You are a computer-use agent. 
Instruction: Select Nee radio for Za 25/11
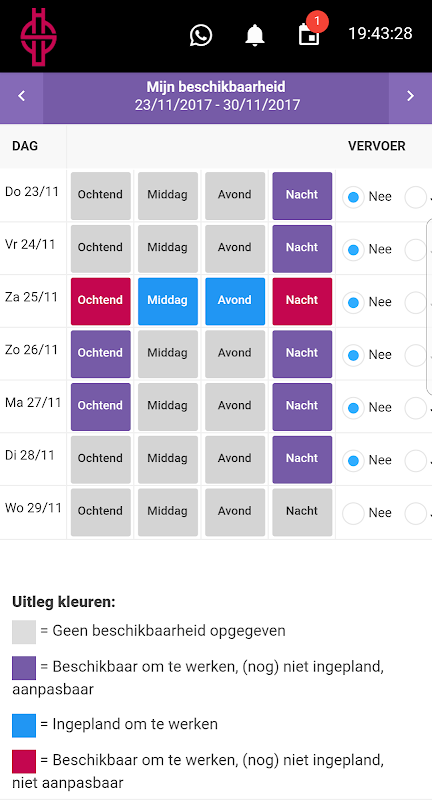tap(353, 303)
